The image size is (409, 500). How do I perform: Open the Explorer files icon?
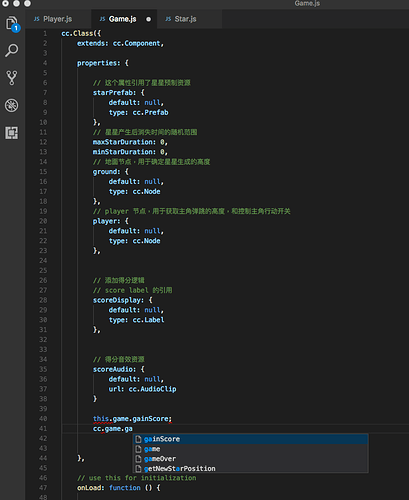[12, 23]
